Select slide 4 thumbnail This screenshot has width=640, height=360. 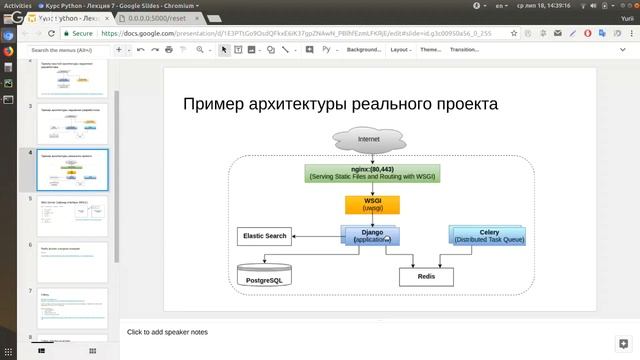click(73, 170)
